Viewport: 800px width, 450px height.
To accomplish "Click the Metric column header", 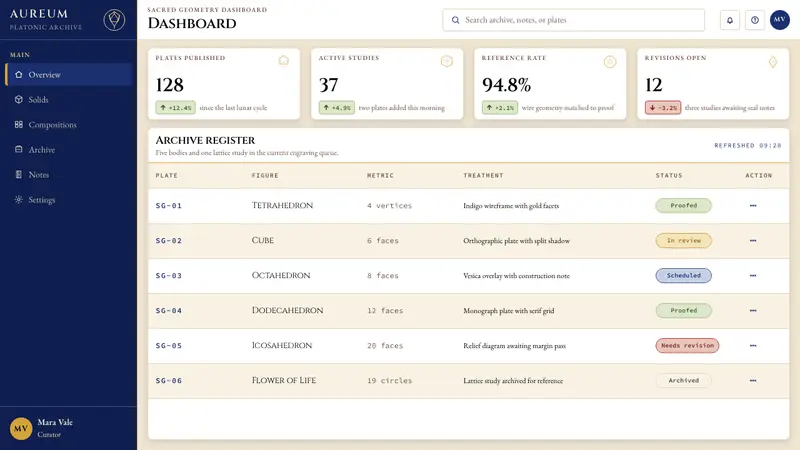I will coord(381,175).
